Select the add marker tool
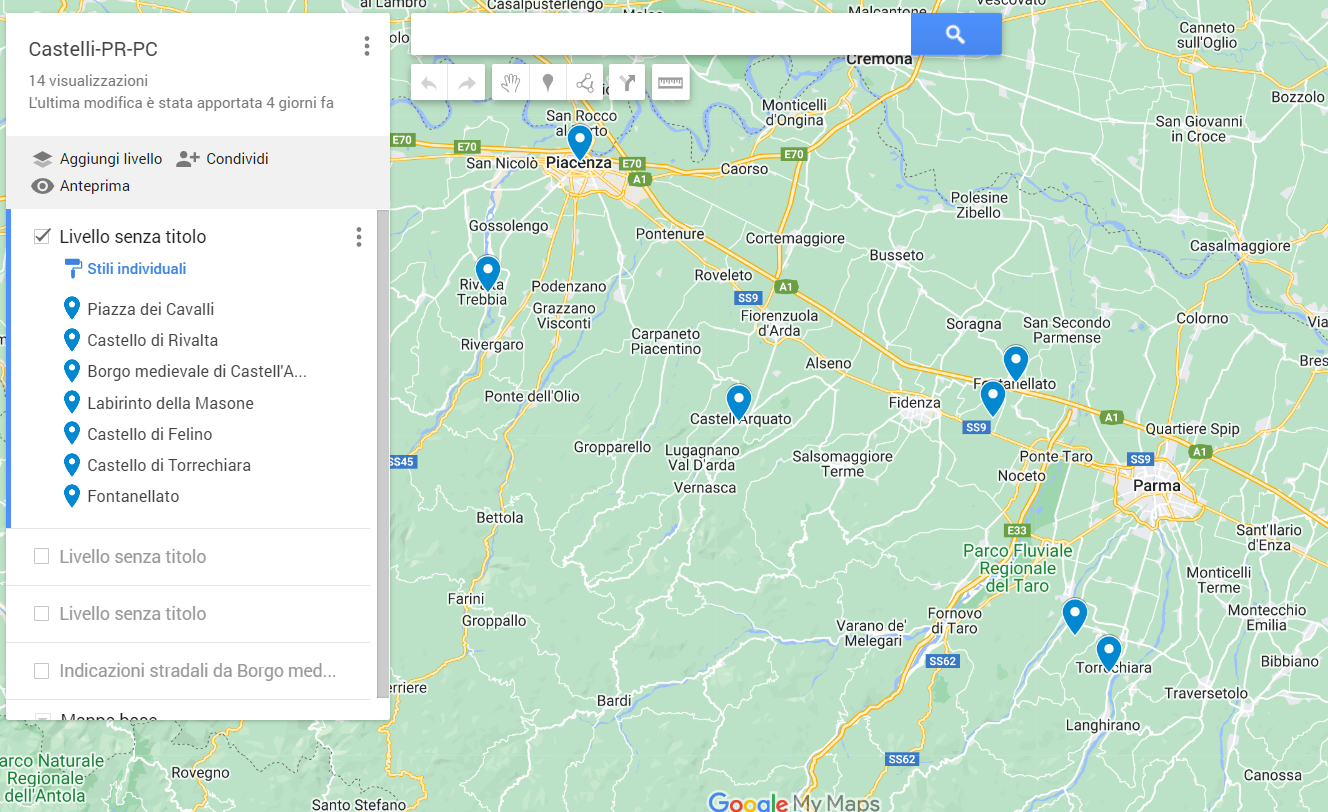 coord(548,83)
